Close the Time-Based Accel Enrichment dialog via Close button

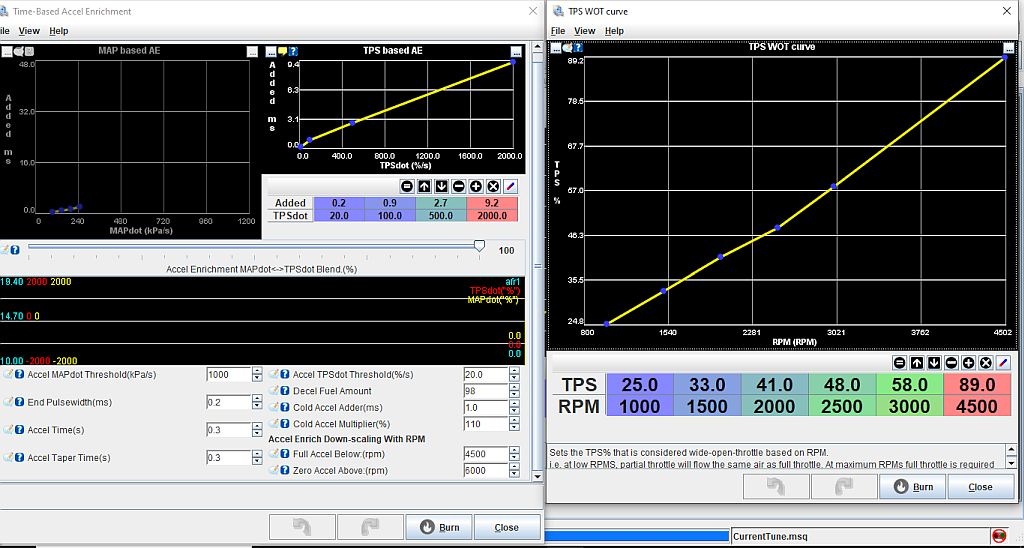[x=506, y=527]
